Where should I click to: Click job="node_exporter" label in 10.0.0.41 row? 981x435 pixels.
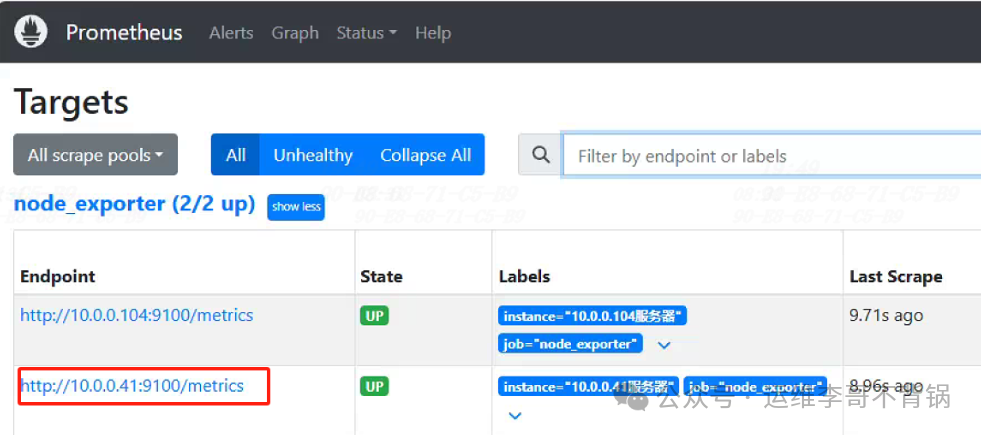755,386
